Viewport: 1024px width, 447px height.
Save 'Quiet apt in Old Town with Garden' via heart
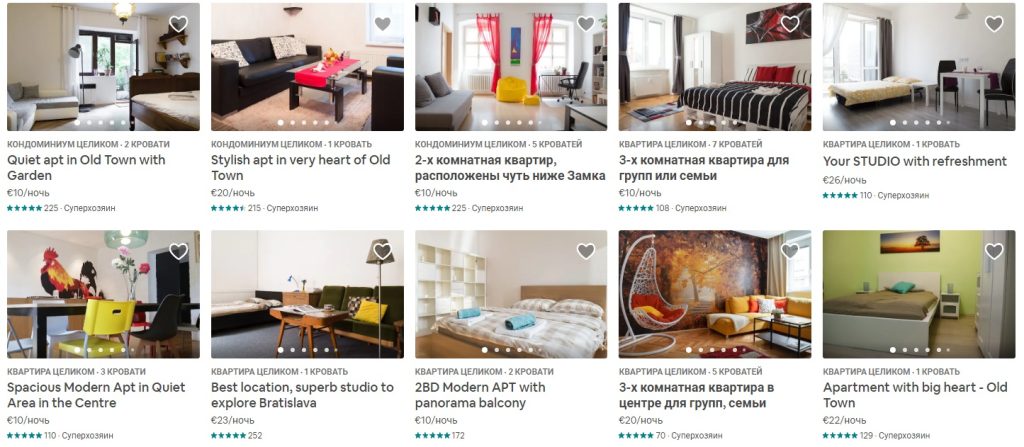178,24
